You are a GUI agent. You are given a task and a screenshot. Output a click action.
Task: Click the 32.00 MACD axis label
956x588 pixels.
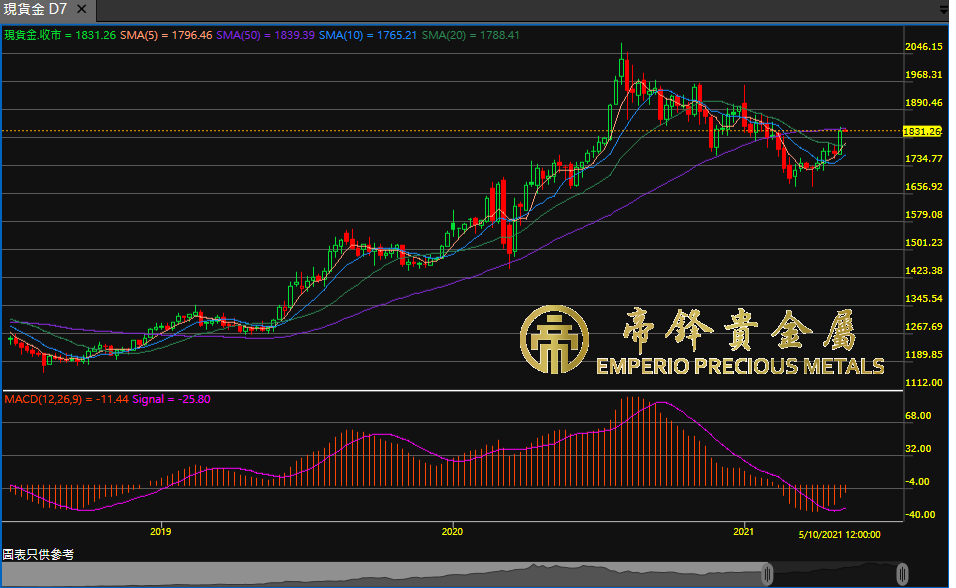click(x=918, y=449)
